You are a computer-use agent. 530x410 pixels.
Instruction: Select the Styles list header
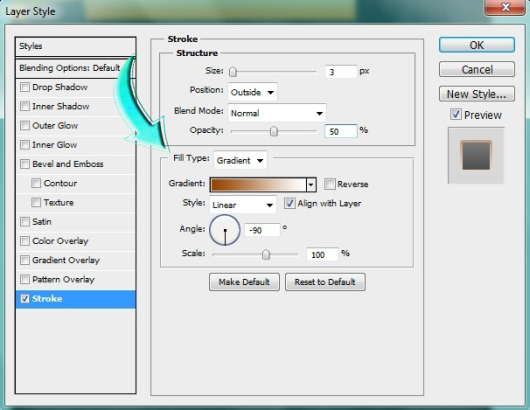pos(75,46)
